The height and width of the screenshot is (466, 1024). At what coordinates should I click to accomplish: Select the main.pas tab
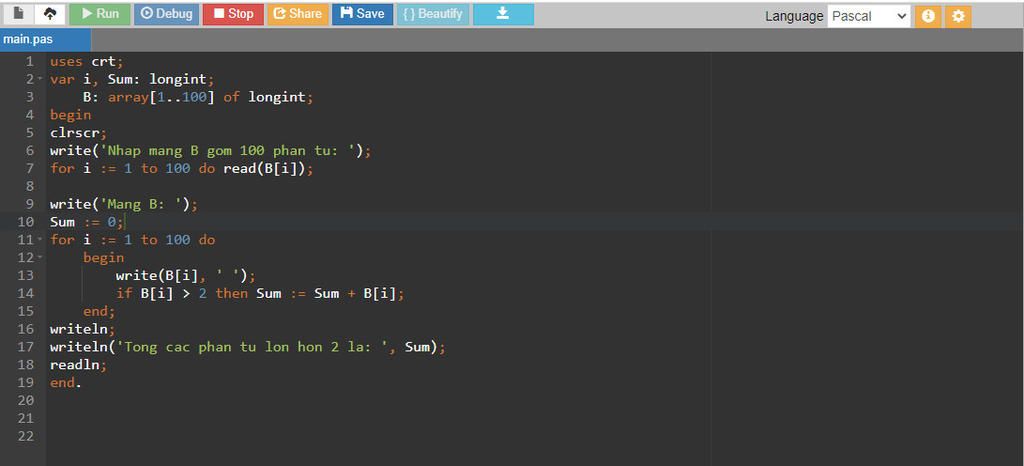click(45, 40)
